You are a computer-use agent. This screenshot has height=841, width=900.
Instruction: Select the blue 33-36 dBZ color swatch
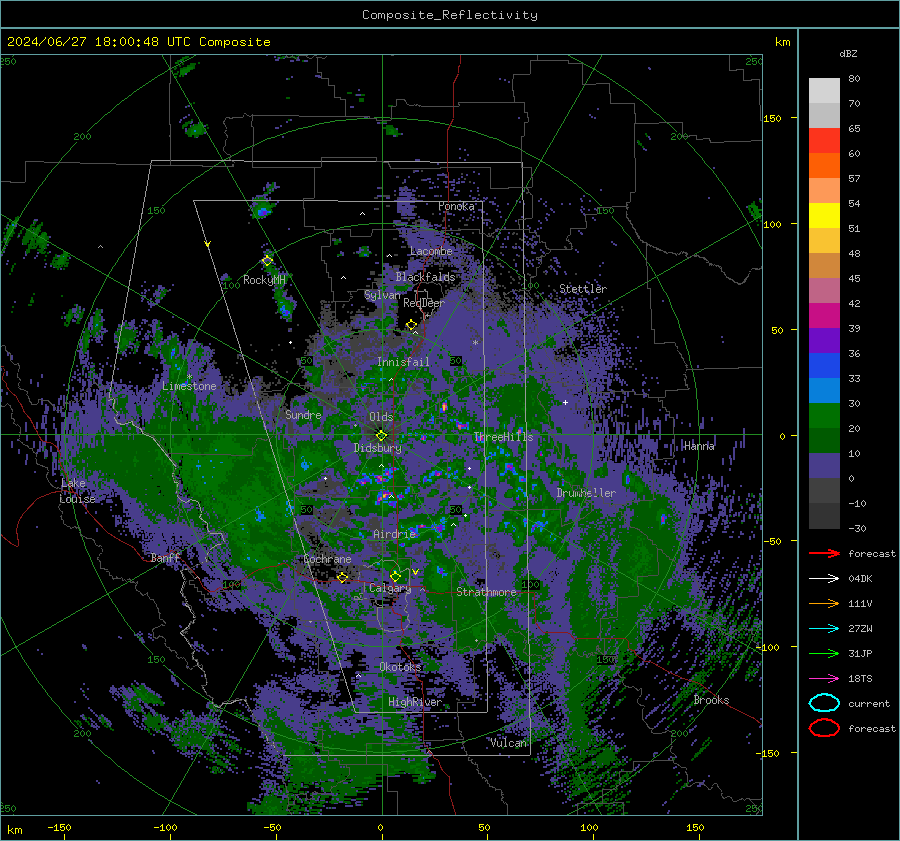point(824,366)
